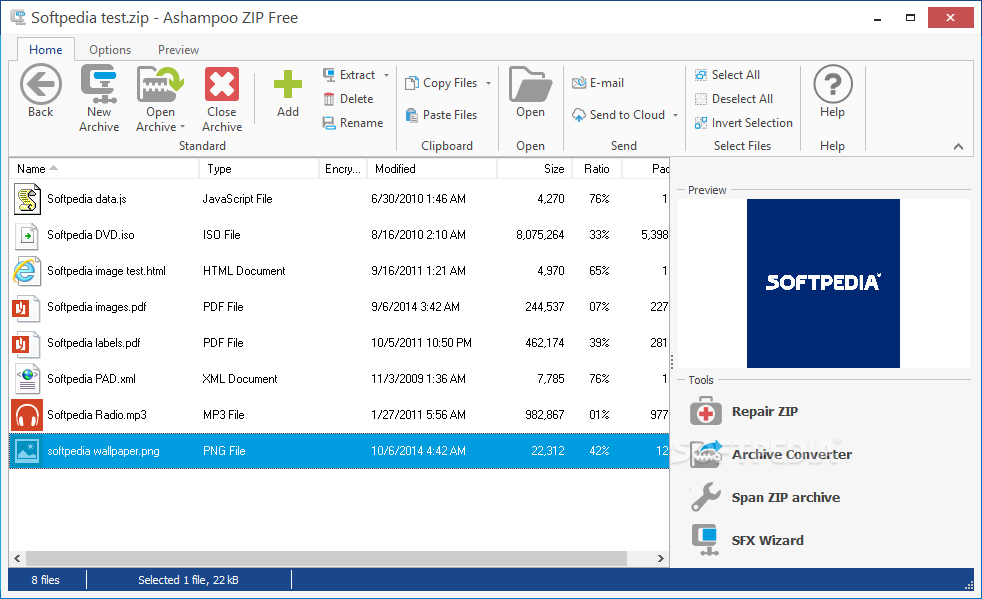Image resolution: width=982 pixels, height=599 pixels.
Task: Click Paste Files
Action: [442, 115]
